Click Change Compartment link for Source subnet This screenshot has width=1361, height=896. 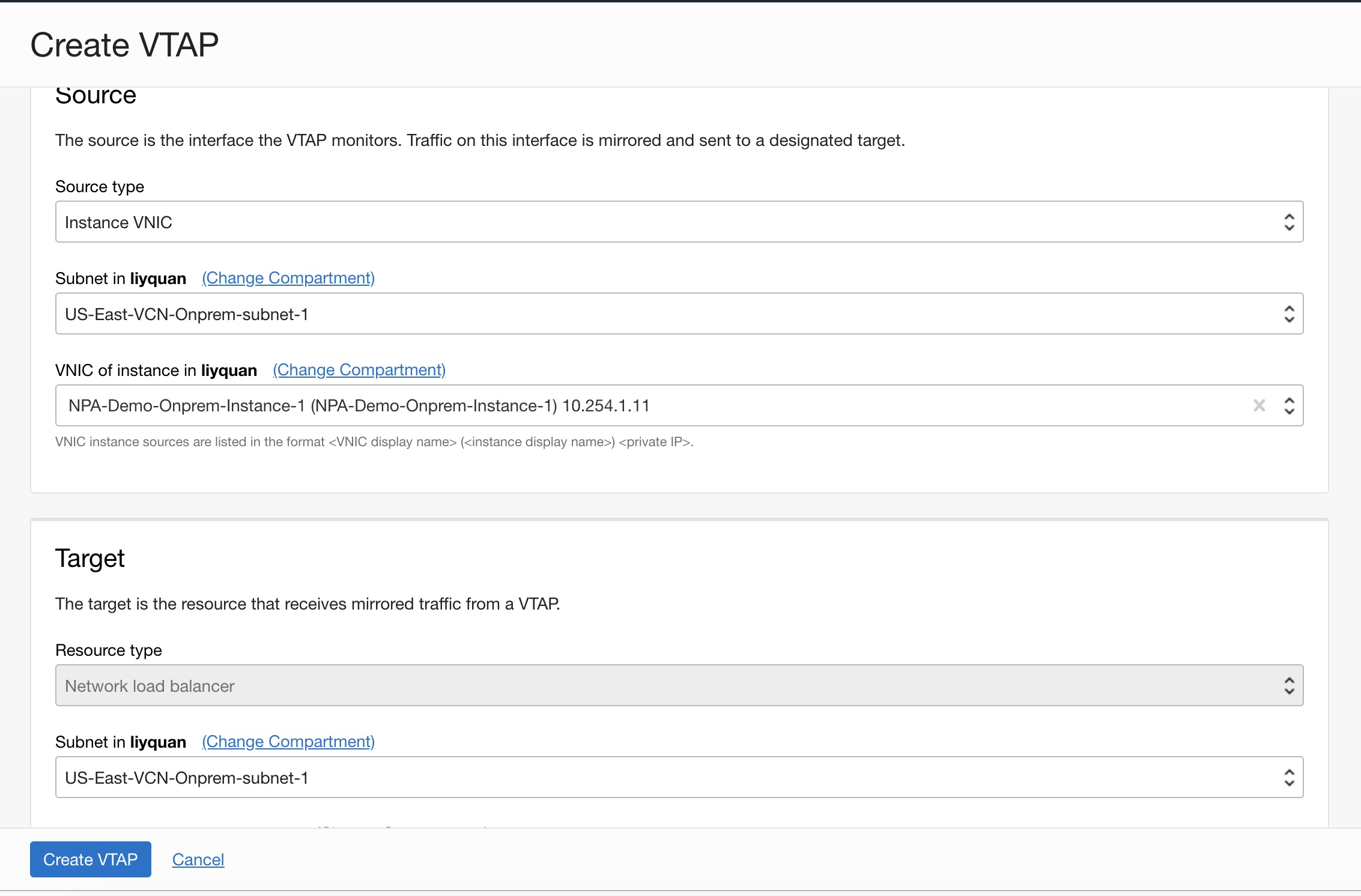[288, 278]
